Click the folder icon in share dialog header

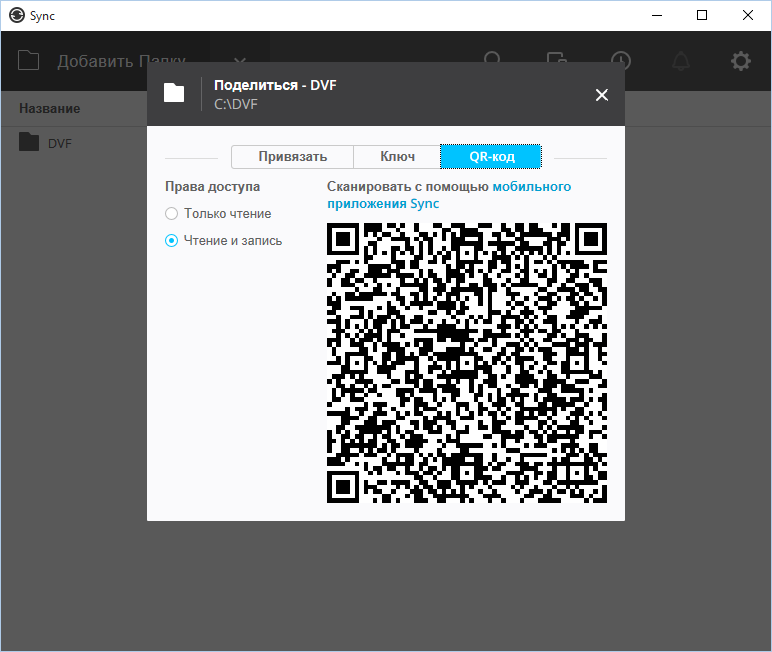pos(174,94)
